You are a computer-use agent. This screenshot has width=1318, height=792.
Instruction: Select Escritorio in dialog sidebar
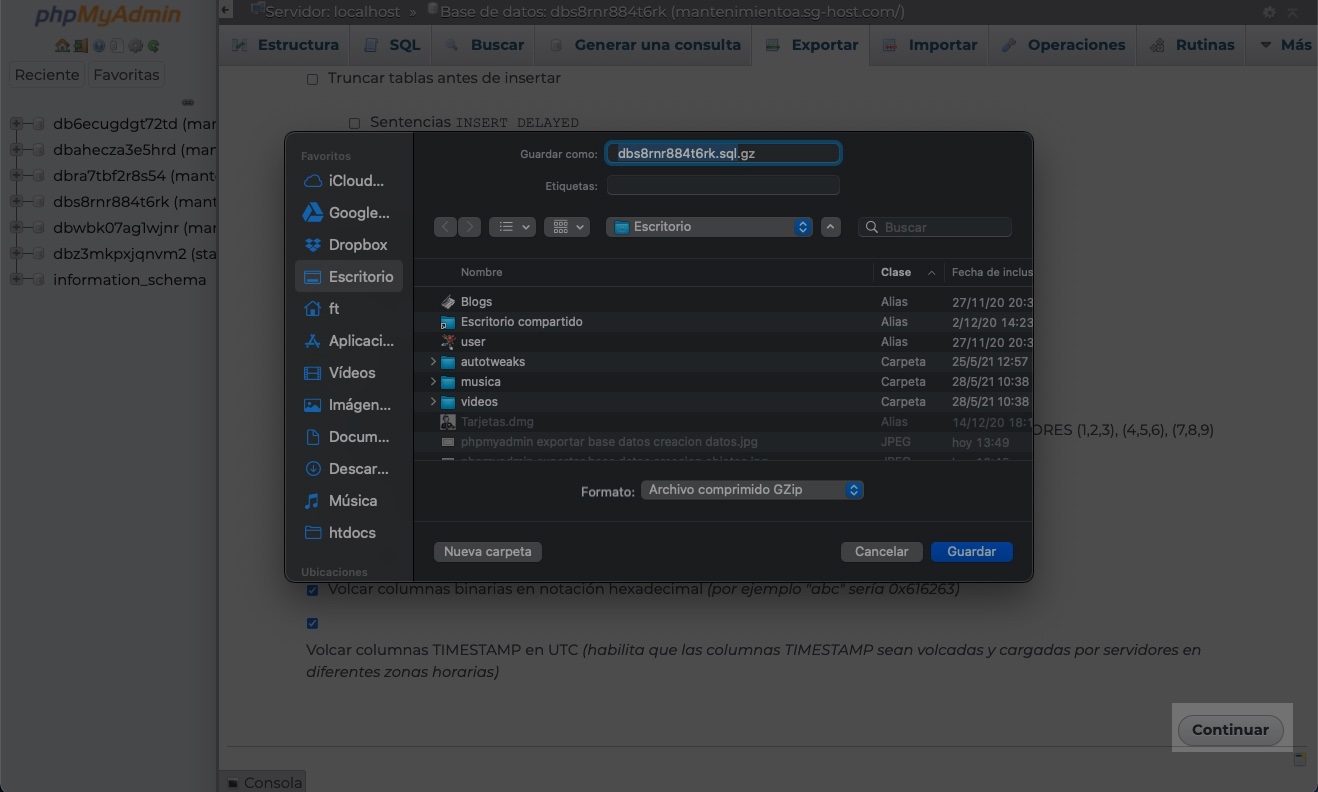coord(349,277)
